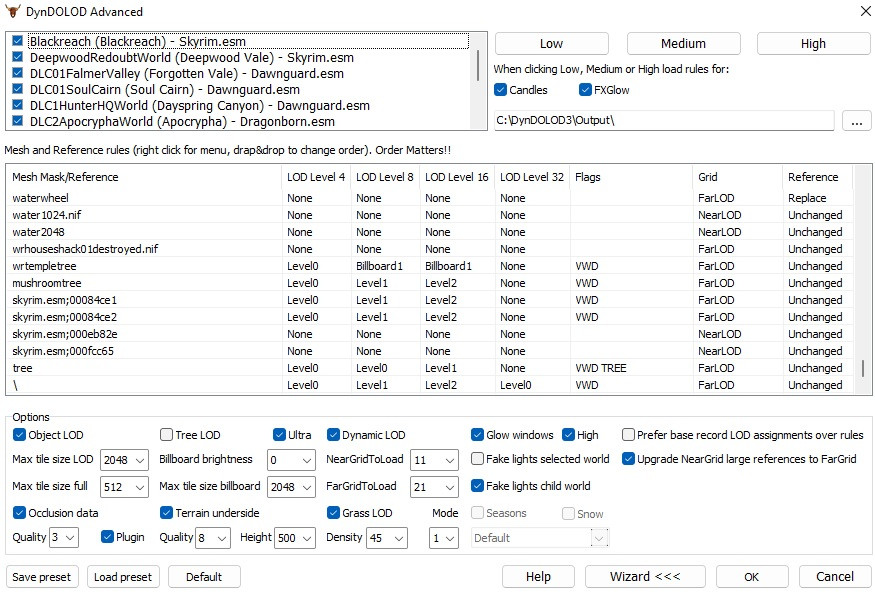Toggle the Ultra checkbox
Image resolution: width=875 pixels, height=594 pixels.
coord(280,435)
